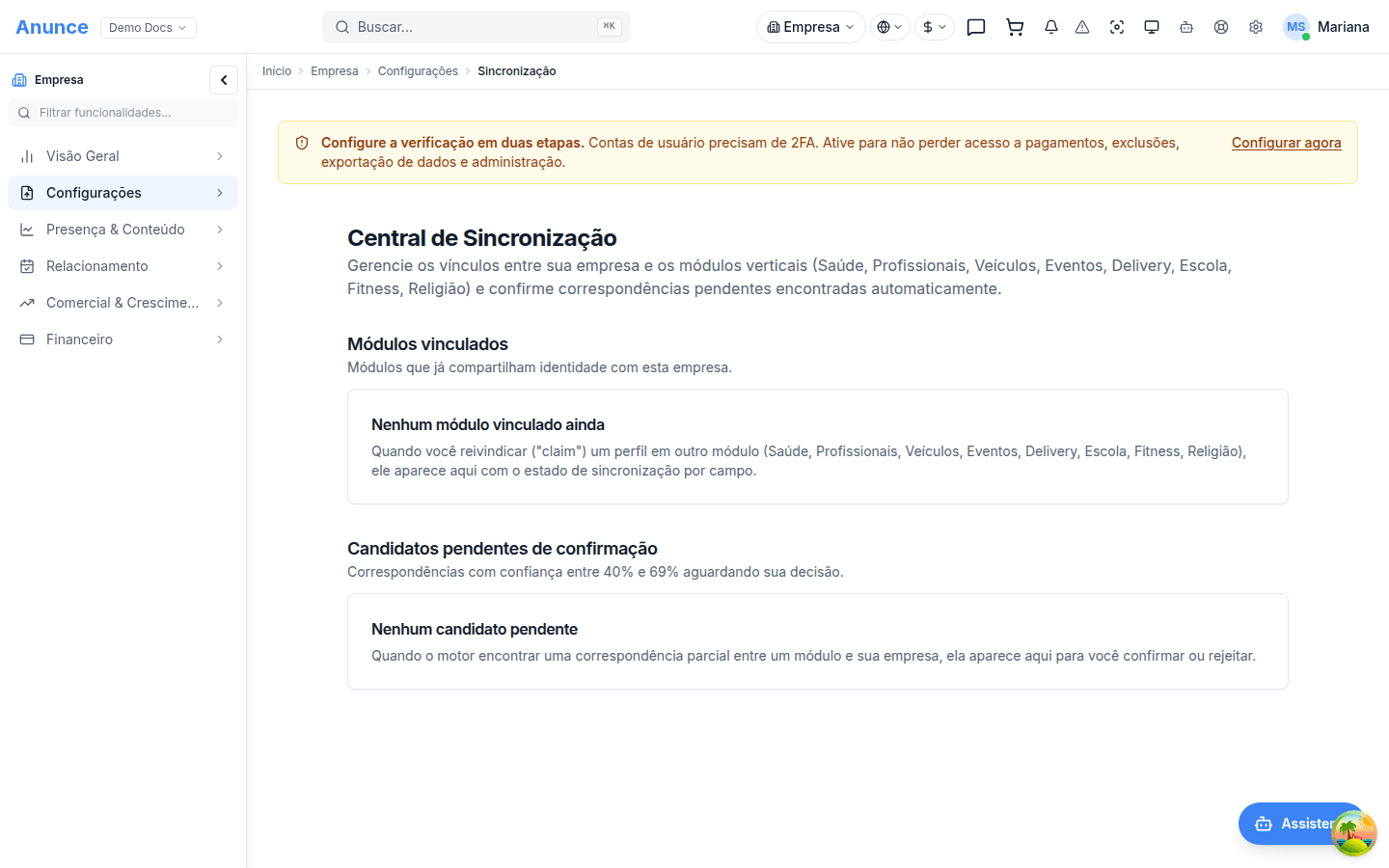Open the settings gear icon
The width and height of the screenshot is (1389, 868).
[x=1256, y=27]
